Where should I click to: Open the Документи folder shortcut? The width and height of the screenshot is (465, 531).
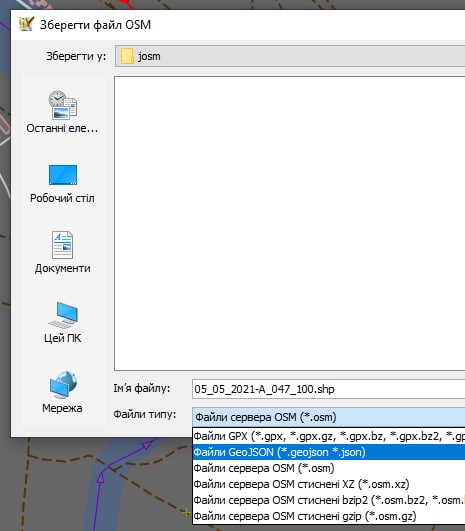[62, 252]
